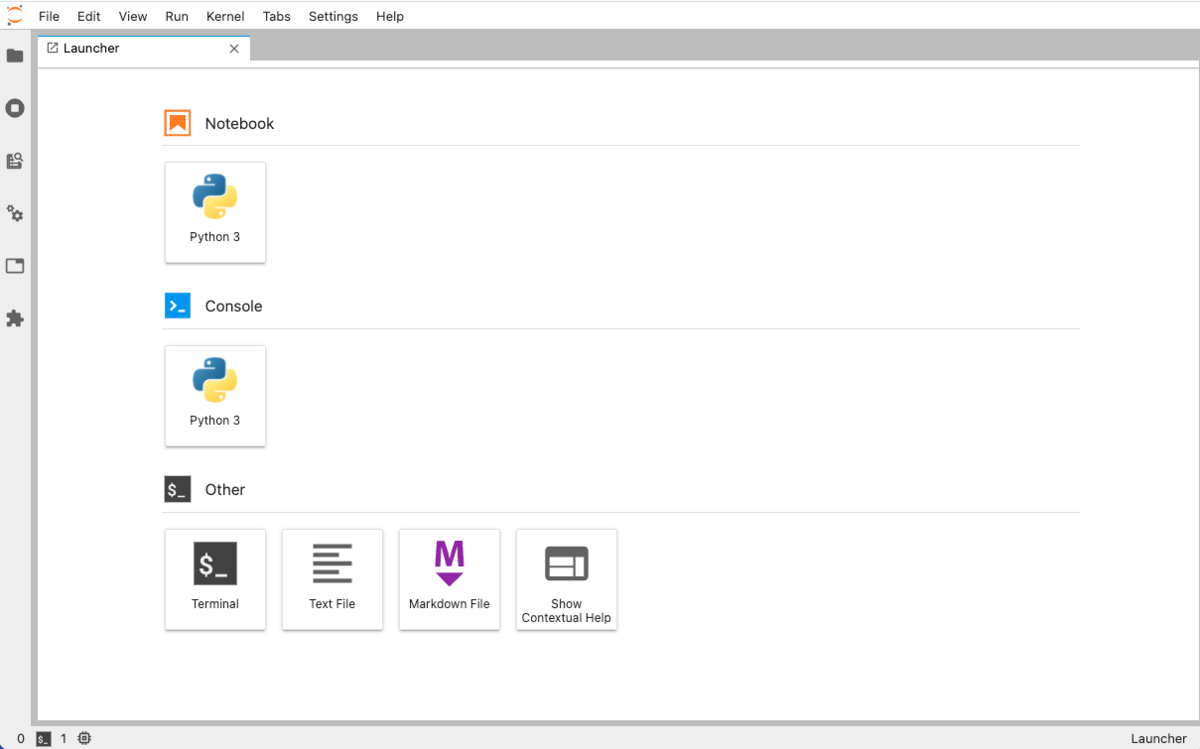Show Running Terminals and Kernels sidebar icon
The width and height of the screenshot is (1200, 749).
tap(15, 108)
